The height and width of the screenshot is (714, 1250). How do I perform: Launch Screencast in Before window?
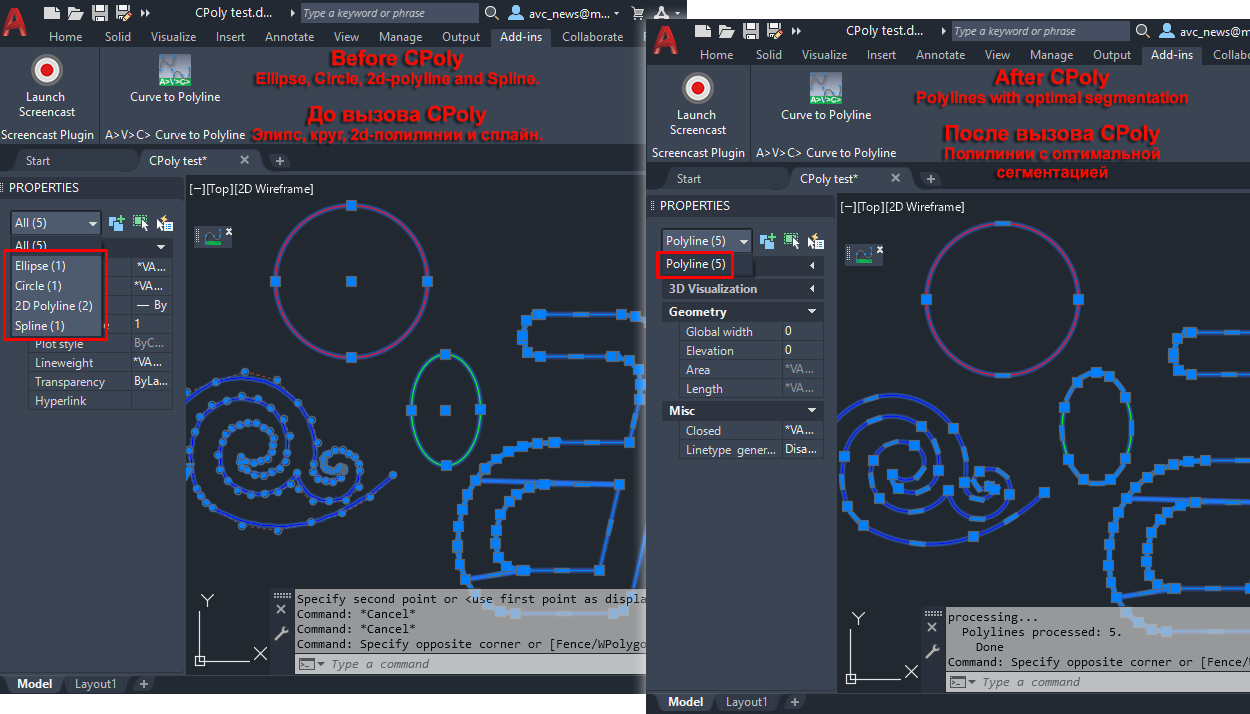click(x=47, y=87)
